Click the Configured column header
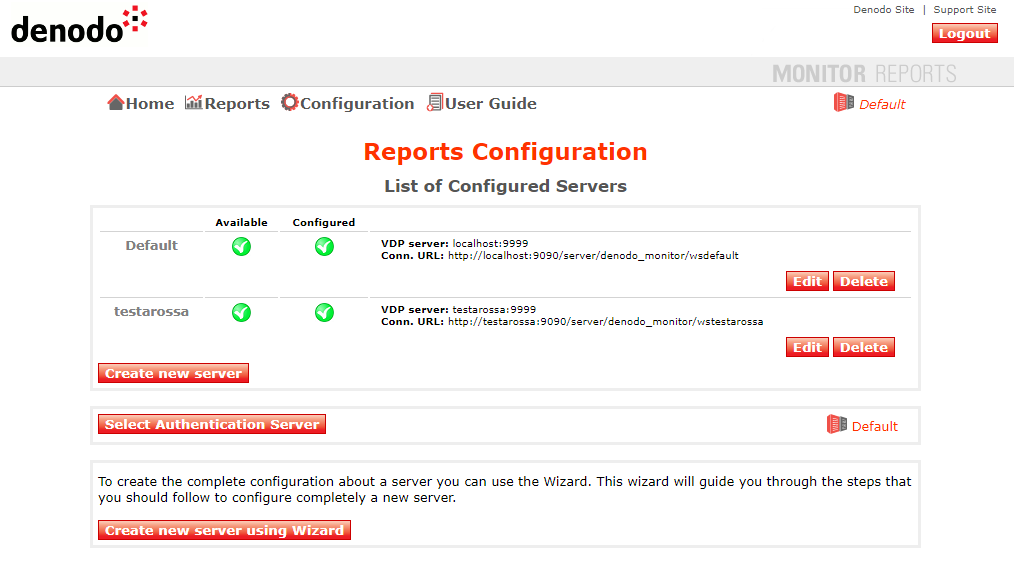This screenshot has height=565, width=1014. [x=323, y=222]
